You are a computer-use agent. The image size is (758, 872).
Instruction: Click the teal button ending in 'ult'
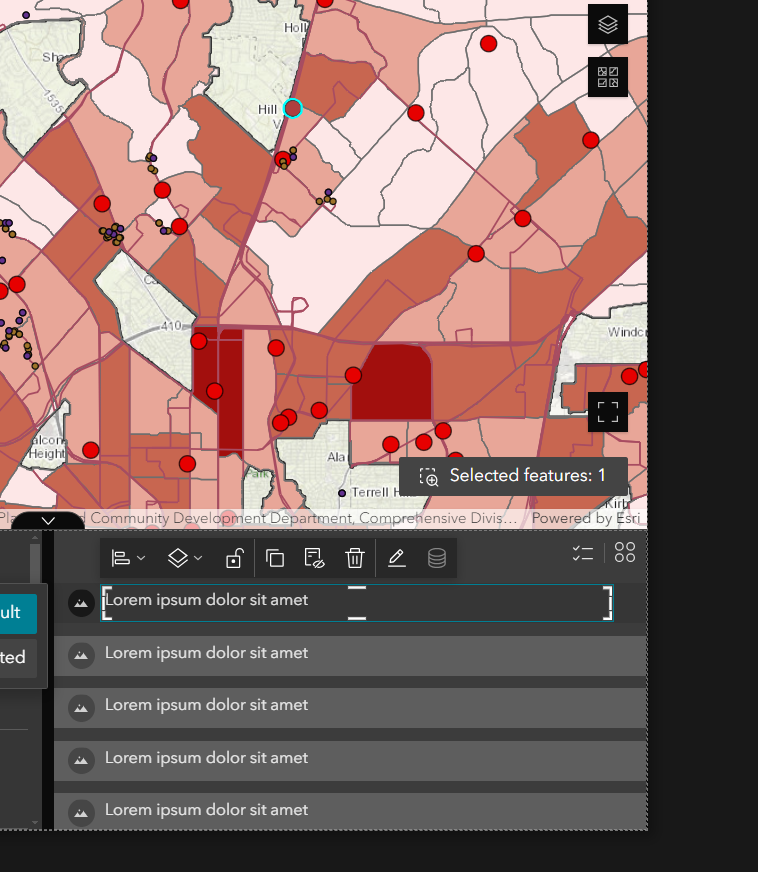pos(18,613)
